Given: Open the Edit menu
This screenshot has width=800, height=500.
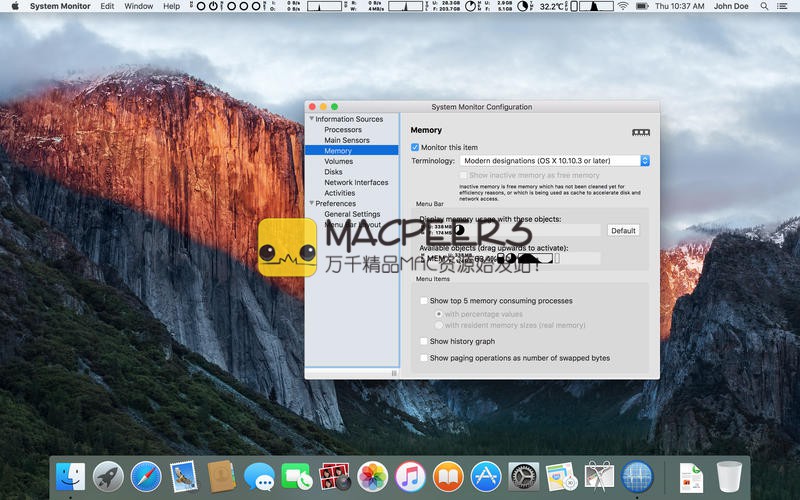Looking at the screenshot, I should coord(107,6).
